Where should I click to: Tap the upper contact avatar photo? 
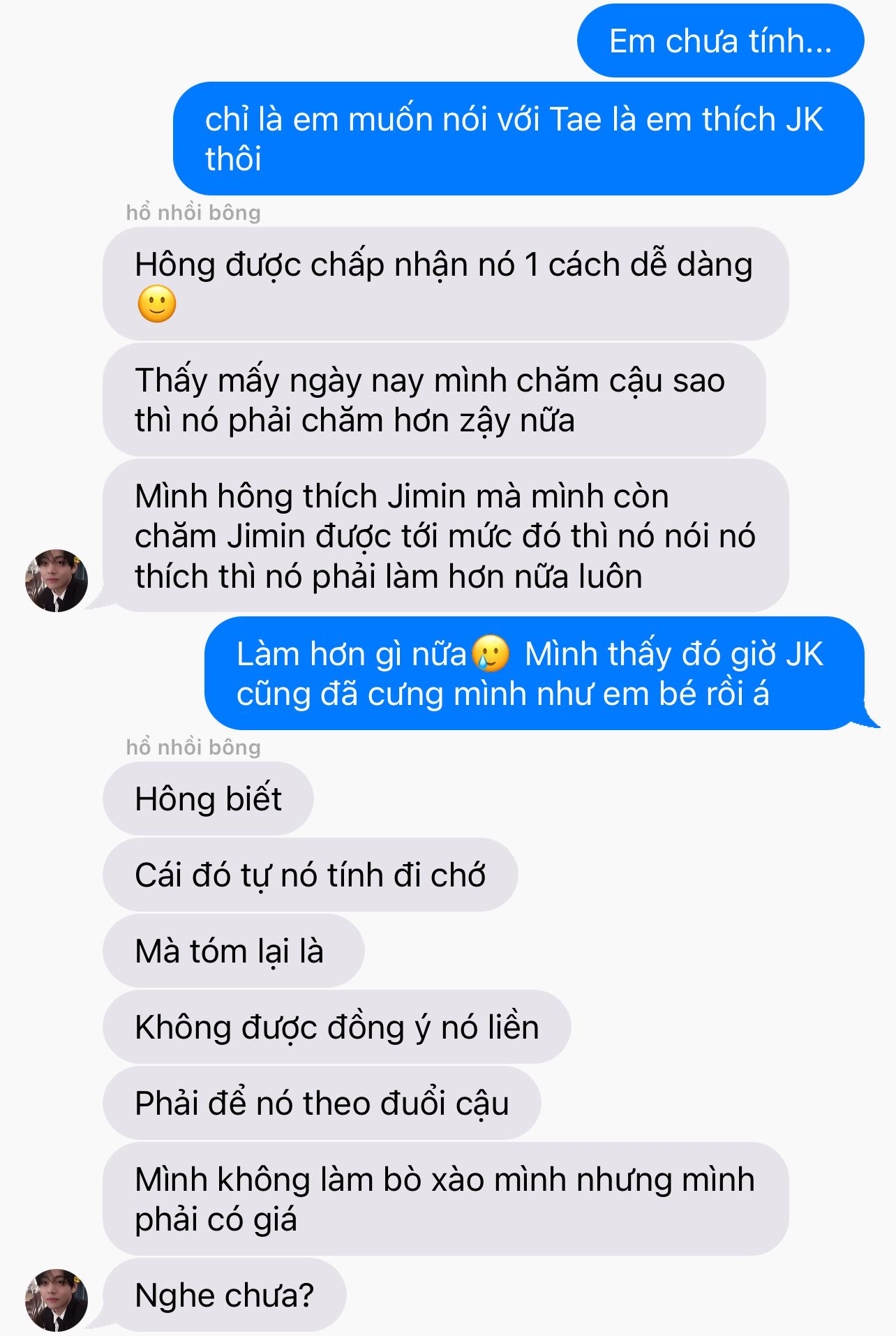click(x=57, y=580)
